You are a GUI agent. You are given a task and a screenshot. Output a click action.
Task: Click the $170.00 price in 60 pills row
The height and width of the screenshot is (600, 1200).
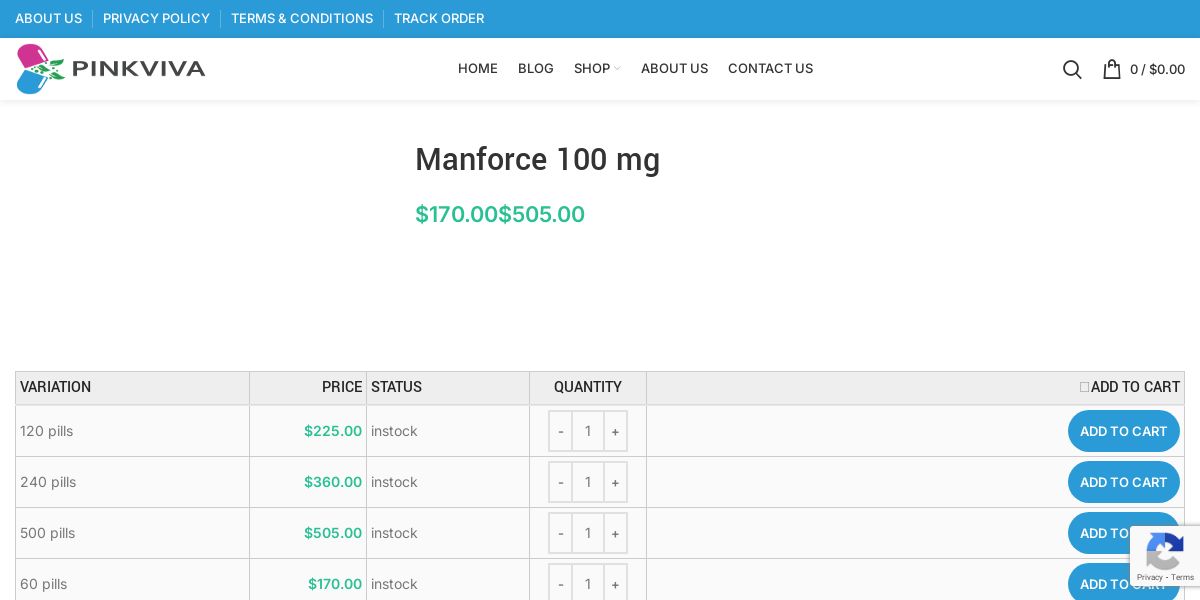click(x=335, y=584)
